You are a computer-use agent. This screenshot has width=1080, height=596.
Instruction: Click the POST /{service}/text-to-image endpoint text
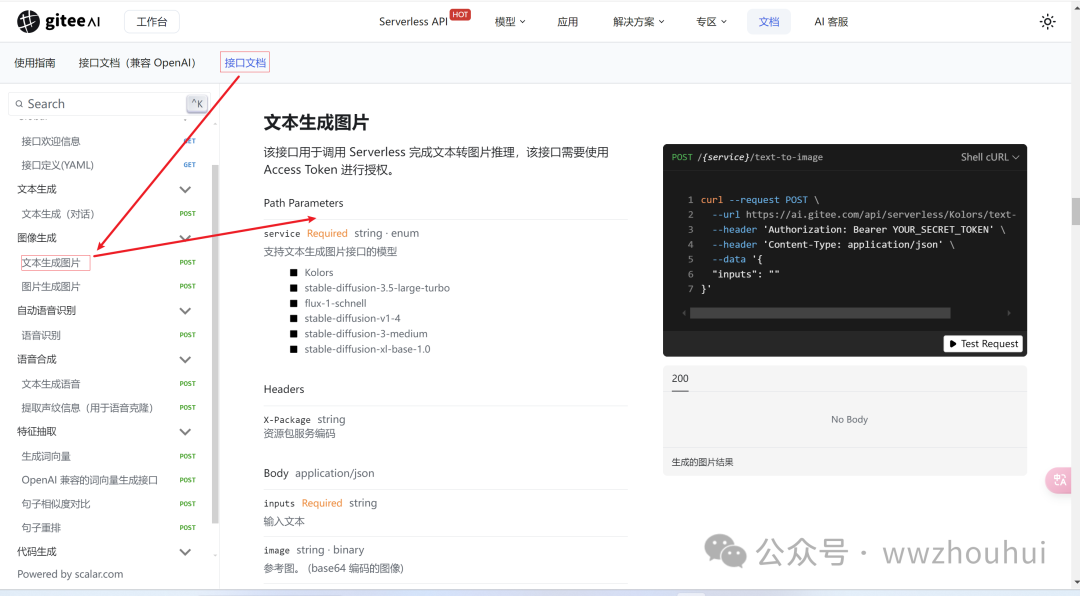pyautogui.click(x=747, y=157)
